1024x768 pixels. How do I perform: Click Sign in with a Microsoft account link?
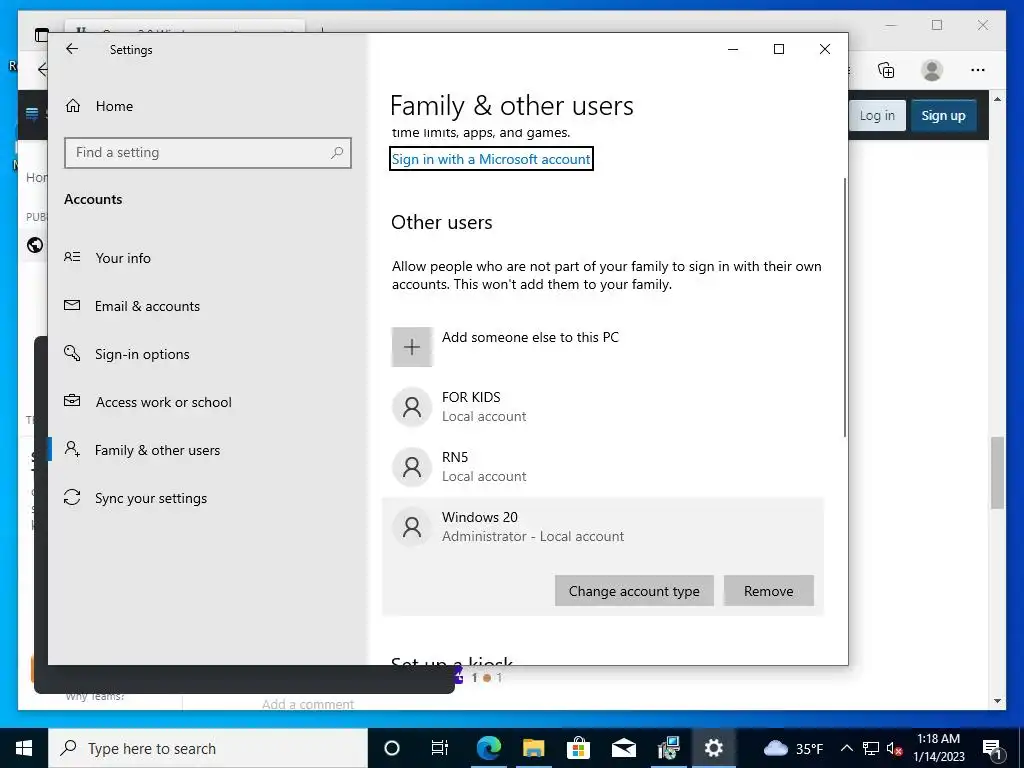(x=491, y=159)
